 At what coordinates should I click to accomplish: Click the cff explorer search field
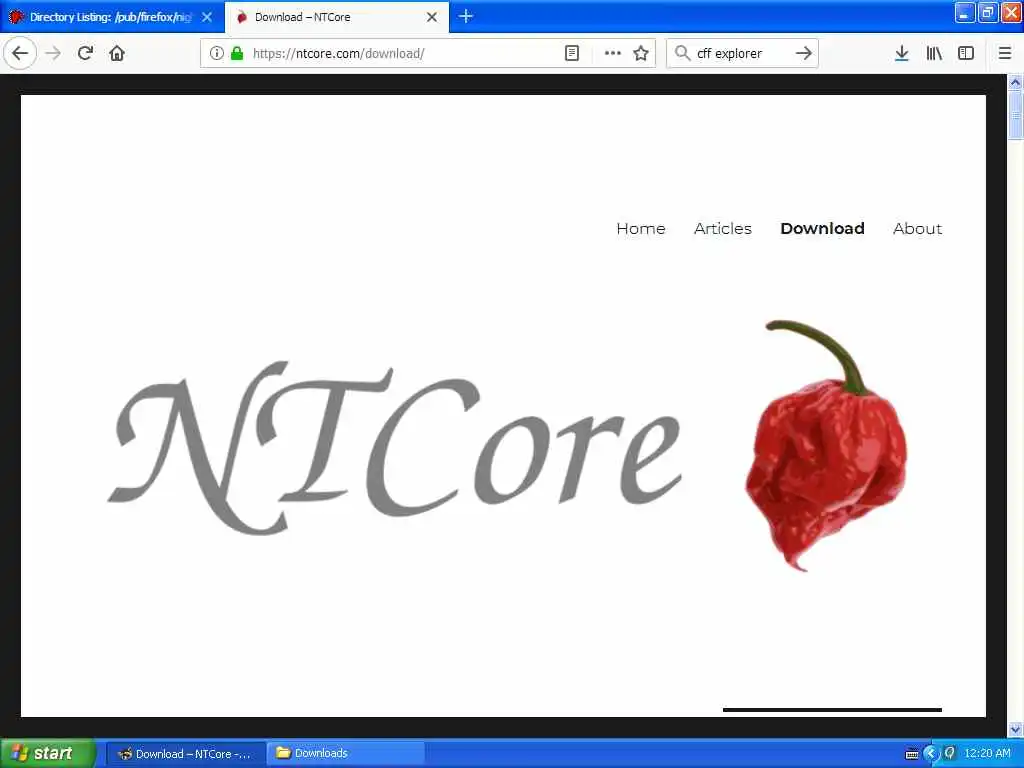pos(741,53)
